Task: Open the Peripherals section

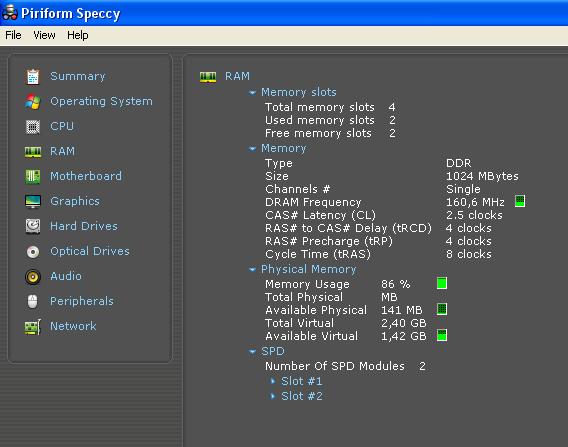Action: click(x=82, y=301)
